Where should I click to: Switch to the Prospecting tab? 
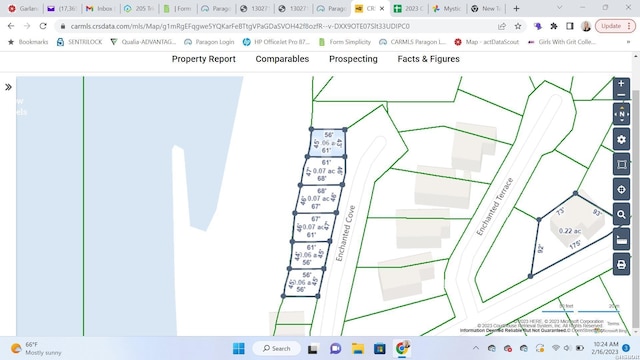pos(353,59)
